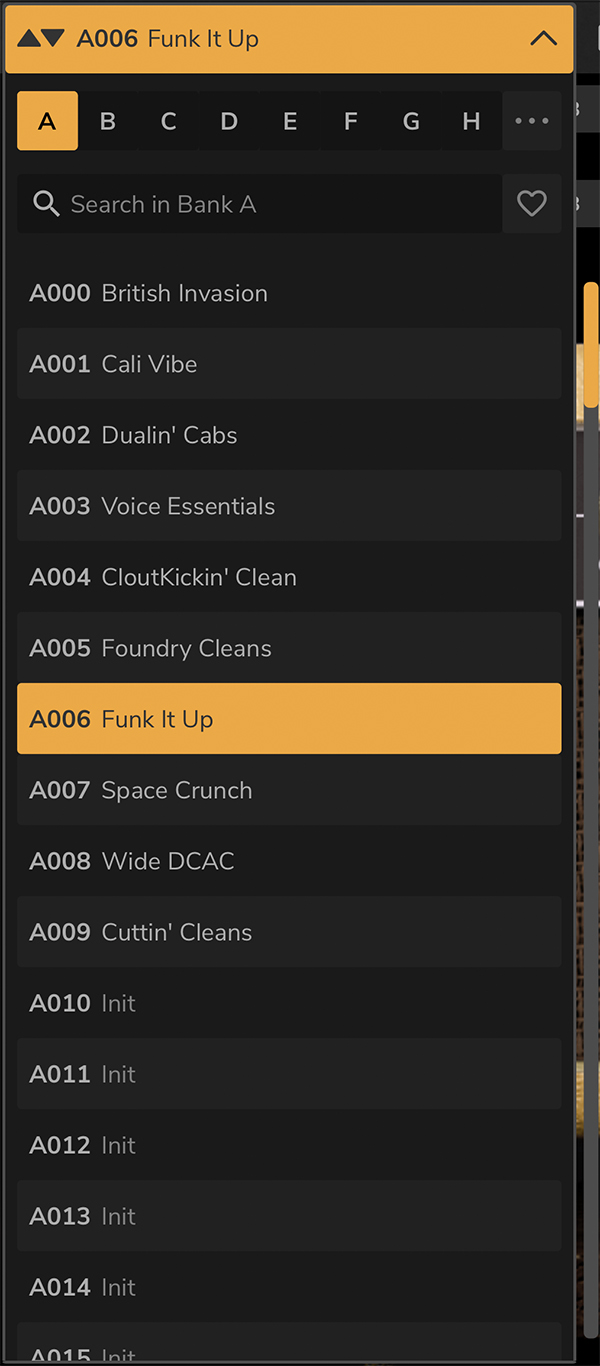Load the A009 Cuttin' Cleans preset
Image resolution: width=600 pixels, height=1366 pixels.
coord(289,932)
